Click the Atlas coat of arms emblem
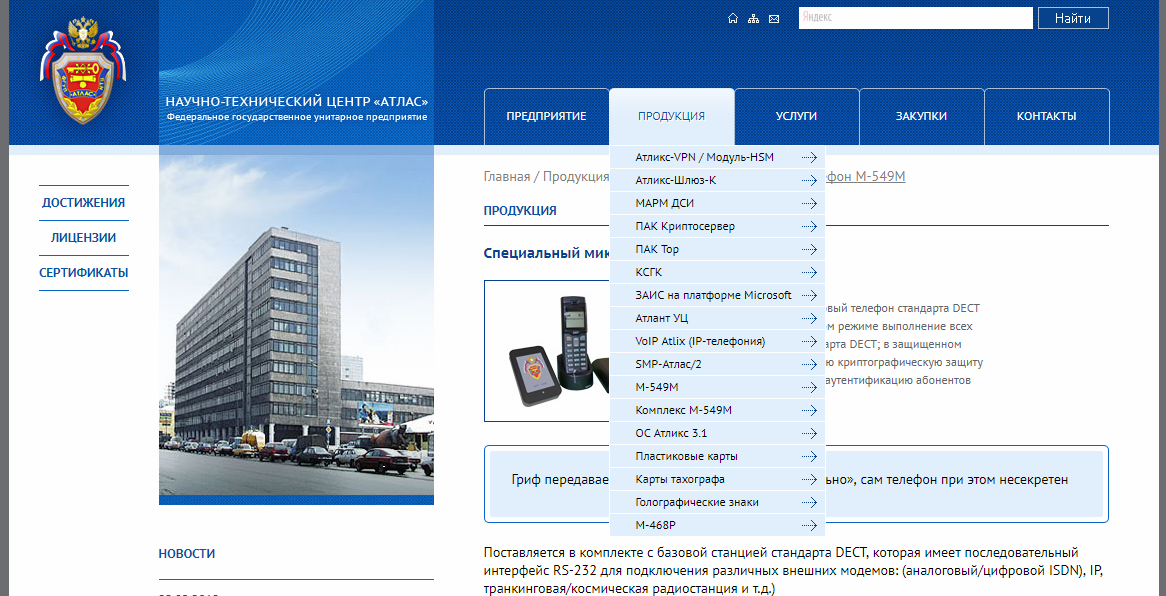This screenshot has width=1166, height=596. coord(83,71)
